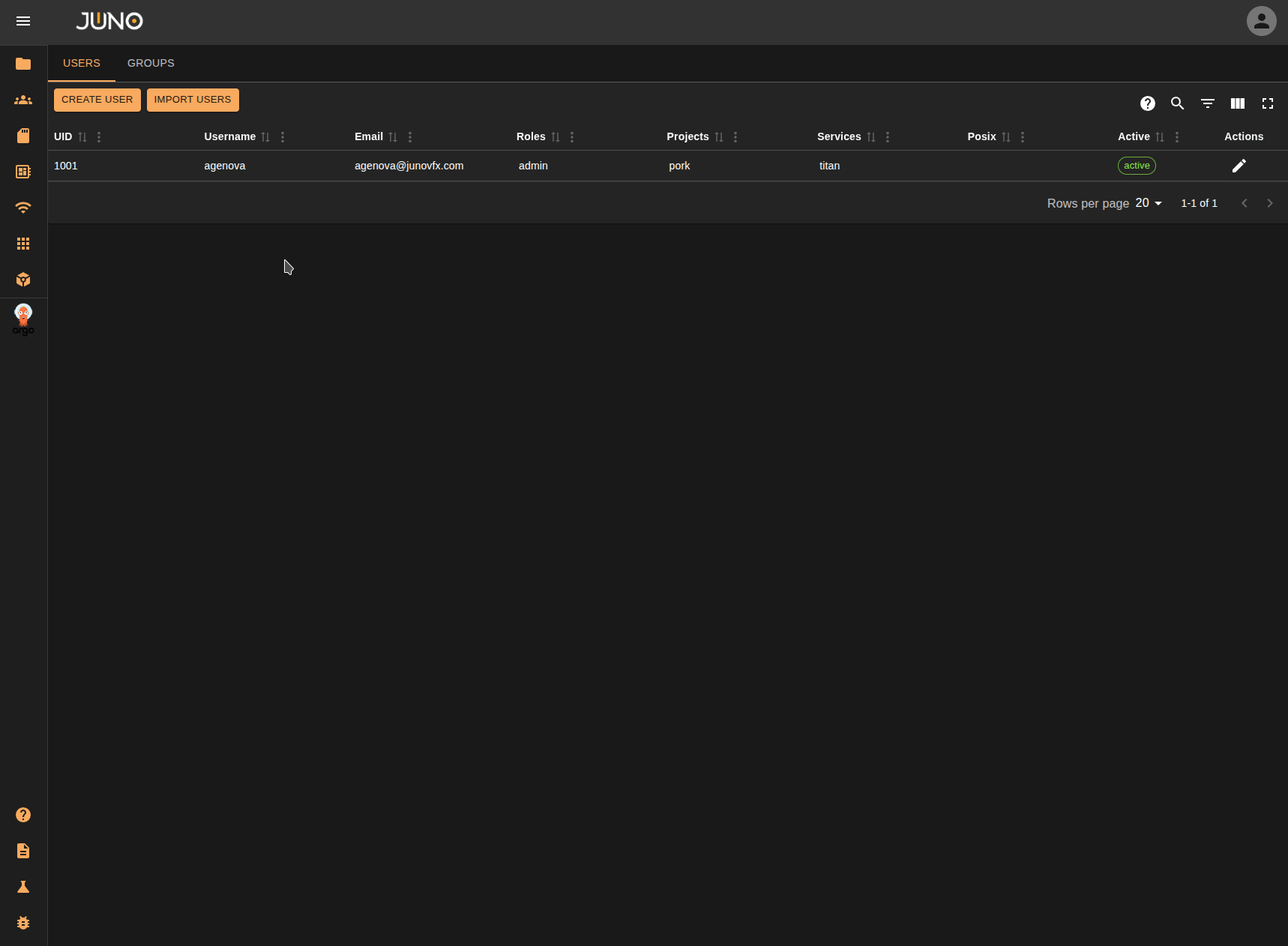Screen dimensions: 1288x946
Task: Open the hamburger menu at top left
Action: 23,22
